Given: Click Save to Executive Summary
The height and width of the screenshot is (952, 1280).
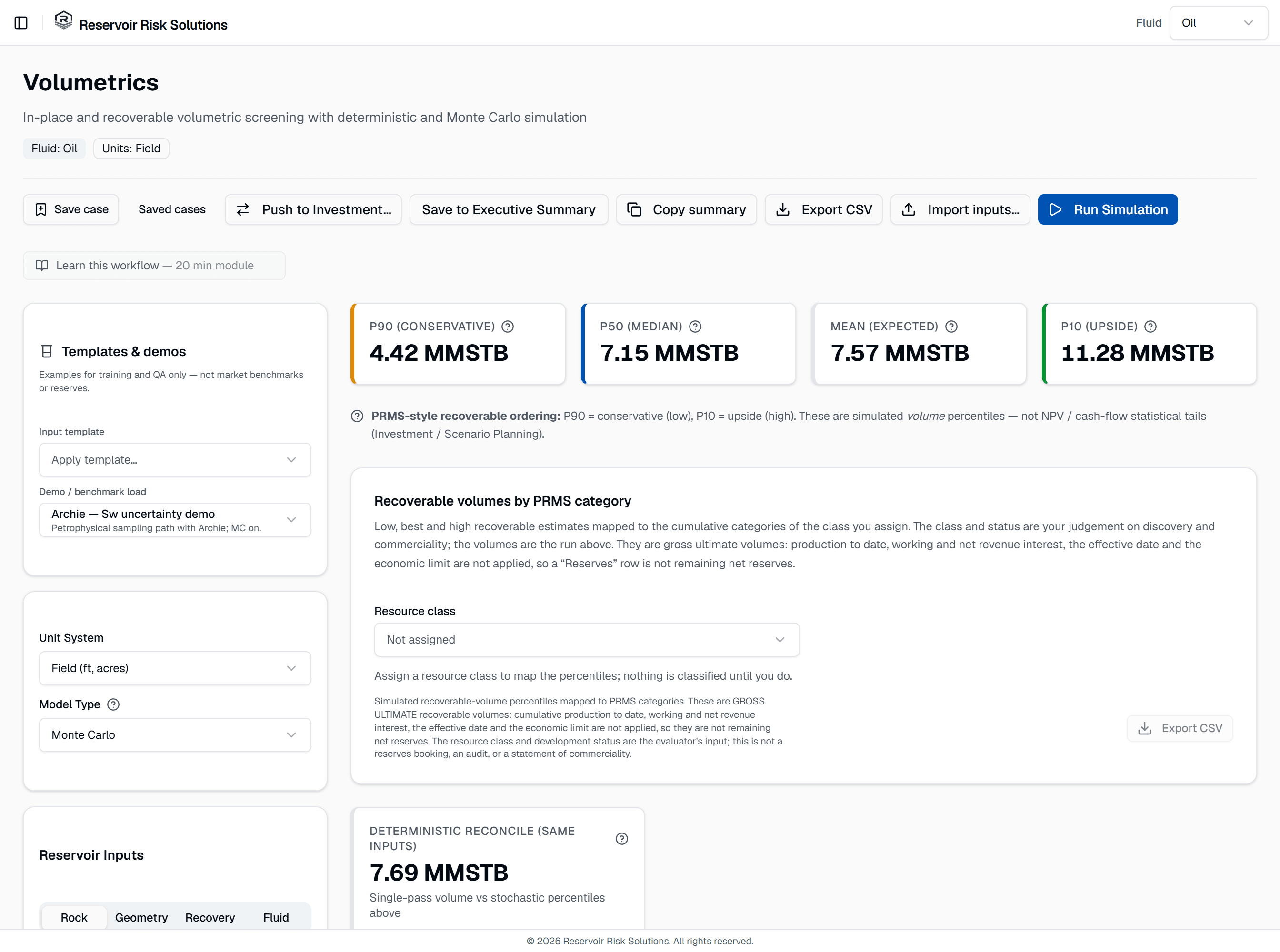Looking at the screenshot, I should [x=509, y=209].
